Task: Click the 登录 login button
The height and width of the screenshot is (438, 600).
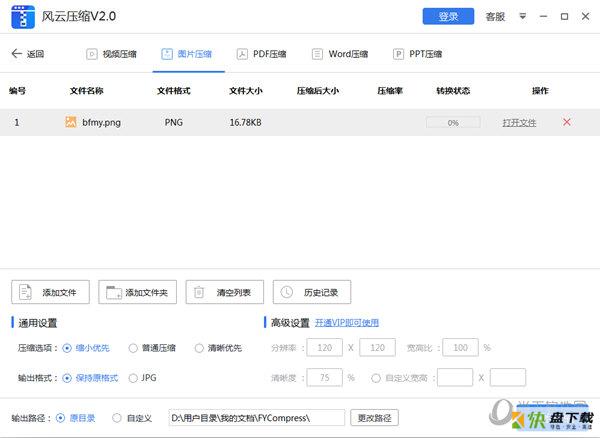Action: pyautogui.click(x=448, y=16)
